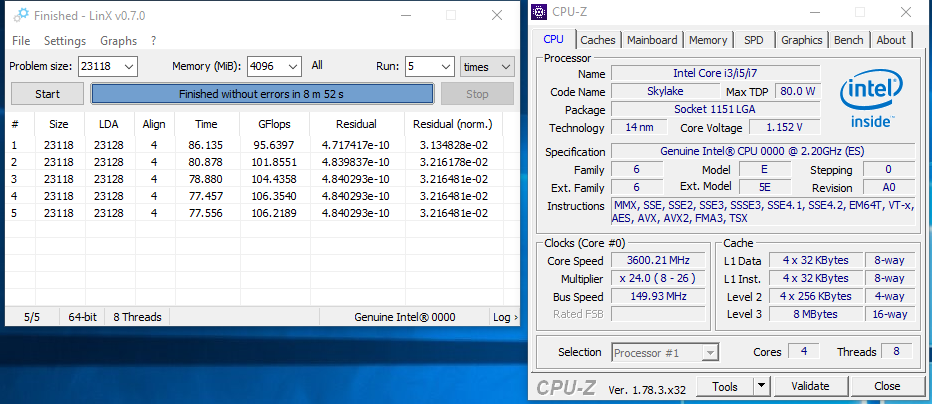Click the Size column header
Image resolution: width=932 pixels, height=404 pixels.
tap(59, 124)
